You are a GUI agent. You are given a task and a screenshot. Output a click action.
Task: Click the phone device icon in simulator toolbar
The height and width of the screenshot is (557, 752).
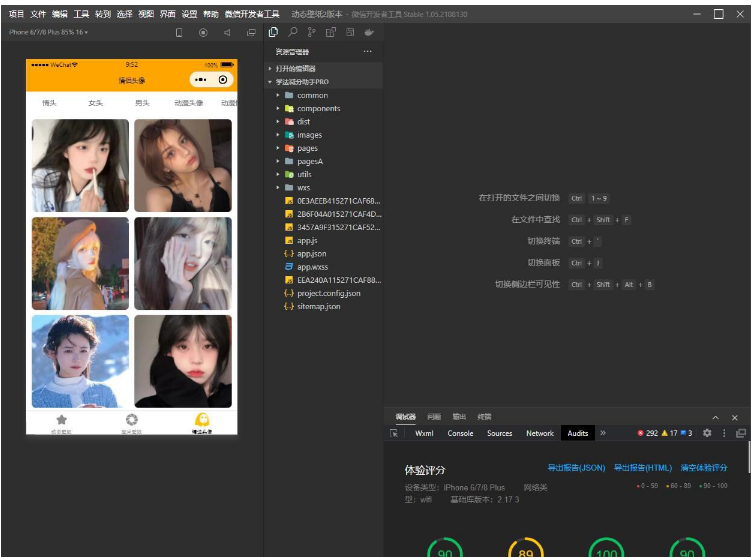coord(179,33)
